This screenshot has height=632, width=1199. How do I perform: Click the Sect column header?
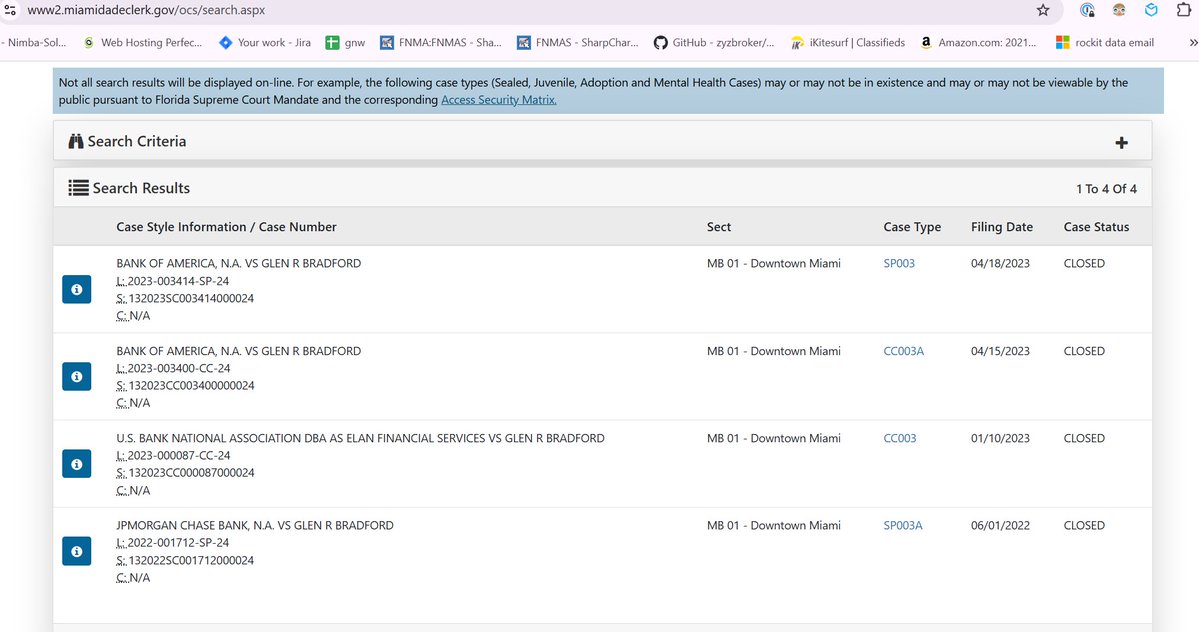pyautogui.click(x=719, y=227)
